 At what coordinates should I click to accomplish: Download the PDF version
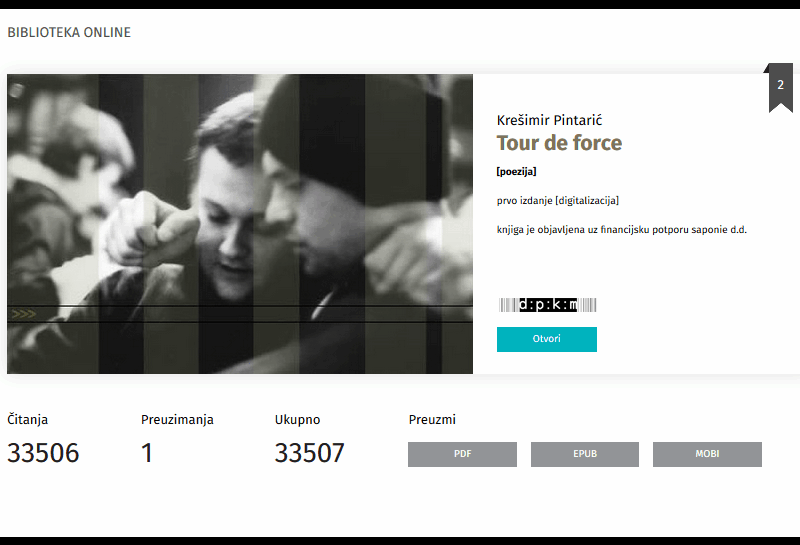(x=462, y=454)
